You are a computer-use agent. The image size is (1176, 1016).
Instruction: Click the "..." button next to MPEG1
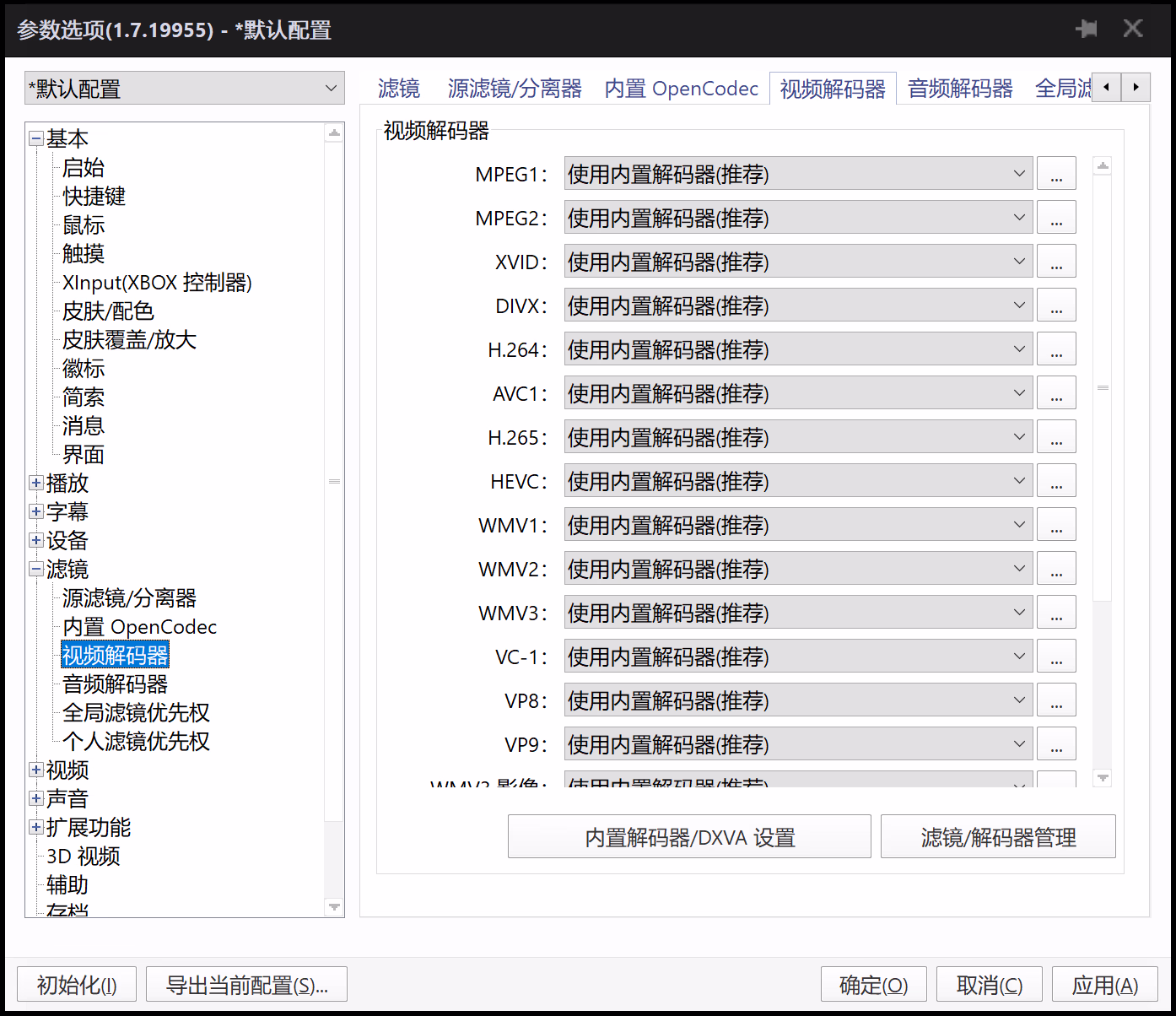point(1055,175)
